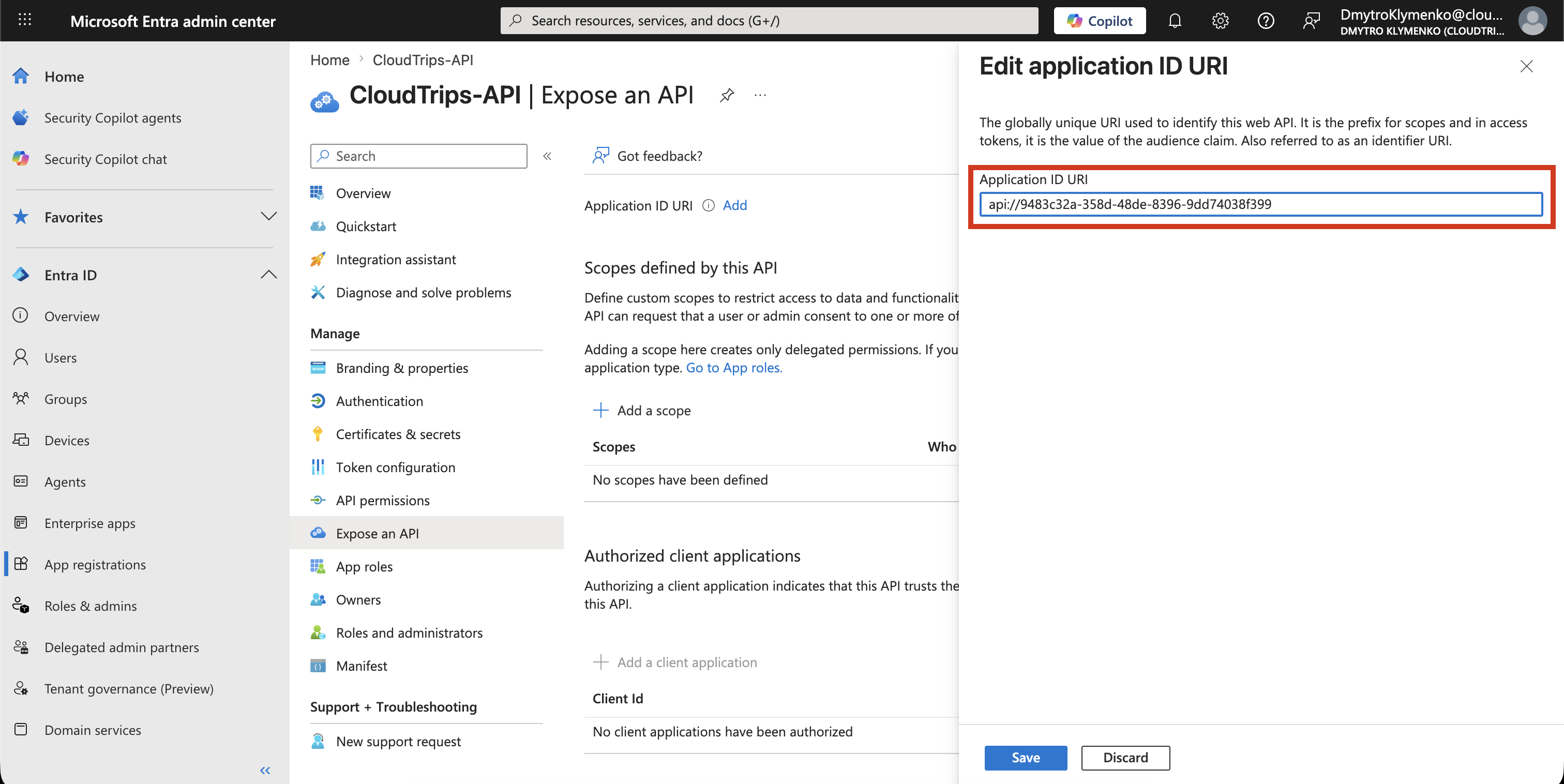Follow the Go to App roles link
Viewport: 1564px width, 784px height.
[733, 367]
